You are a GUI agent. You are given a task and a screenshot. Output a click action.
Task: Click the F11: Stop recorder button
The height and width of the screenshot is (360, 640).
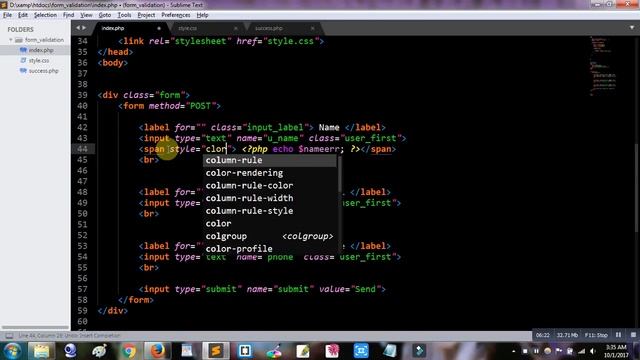pos(596,335)
